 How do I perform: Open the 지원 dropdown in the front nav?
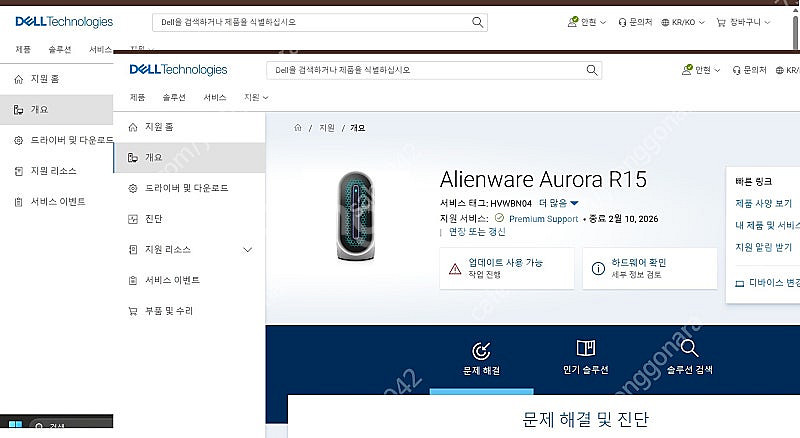tap(256, 97)
